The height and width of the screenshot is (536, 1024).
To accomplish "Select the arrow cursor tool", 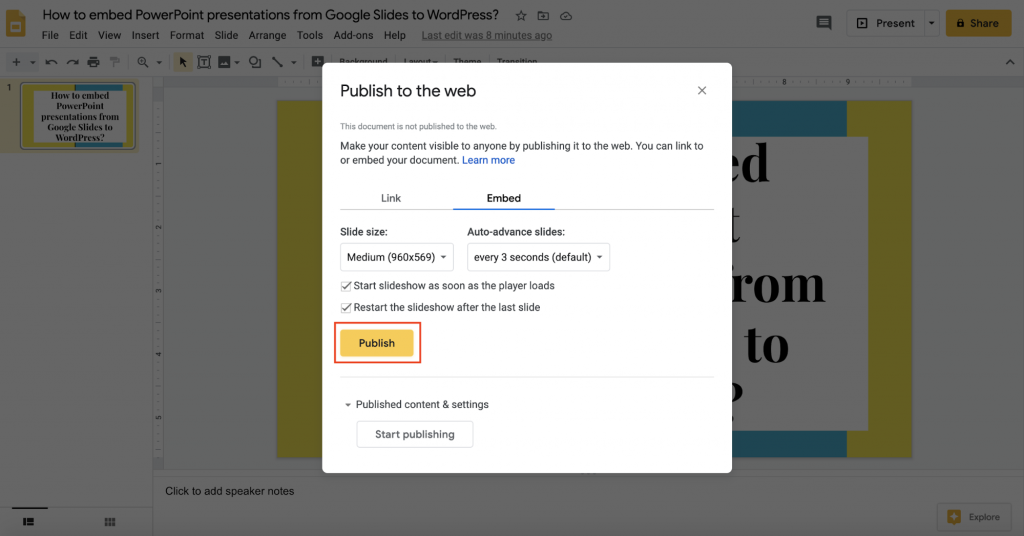I will coord(183,62).
